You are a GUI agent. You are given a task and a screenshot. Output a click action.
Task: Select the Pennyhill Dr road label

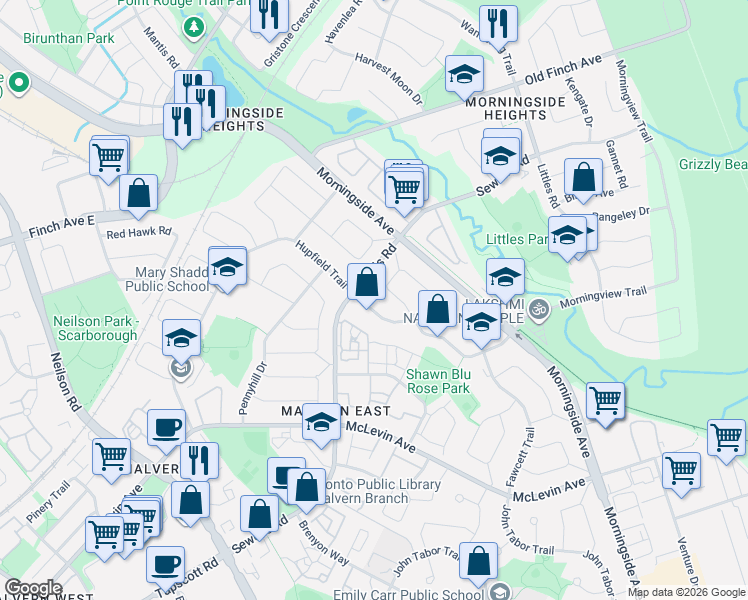click(253, 388)
